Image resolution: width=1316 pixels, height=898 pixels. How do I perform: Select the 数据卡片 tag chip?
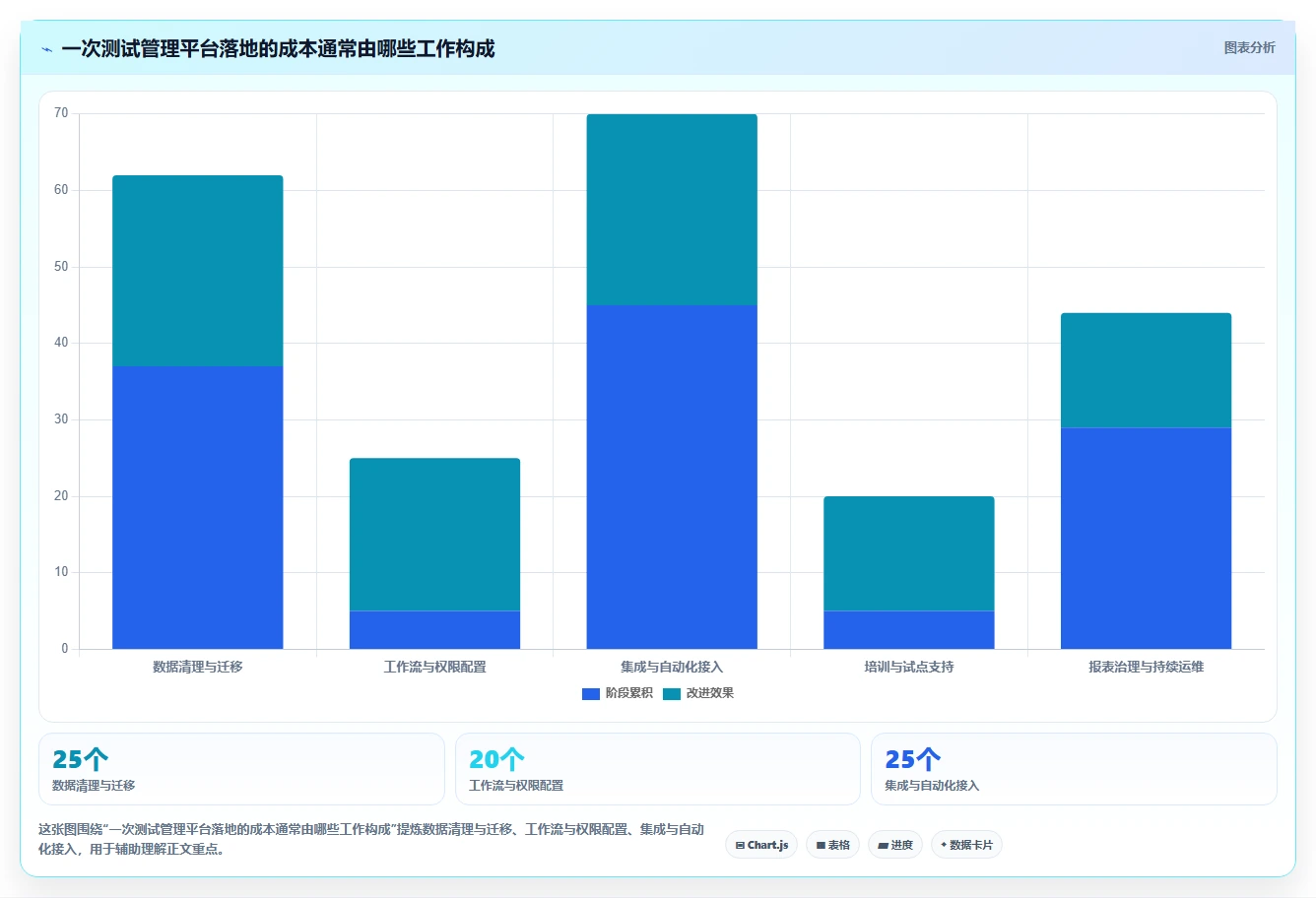click(966, 845)
